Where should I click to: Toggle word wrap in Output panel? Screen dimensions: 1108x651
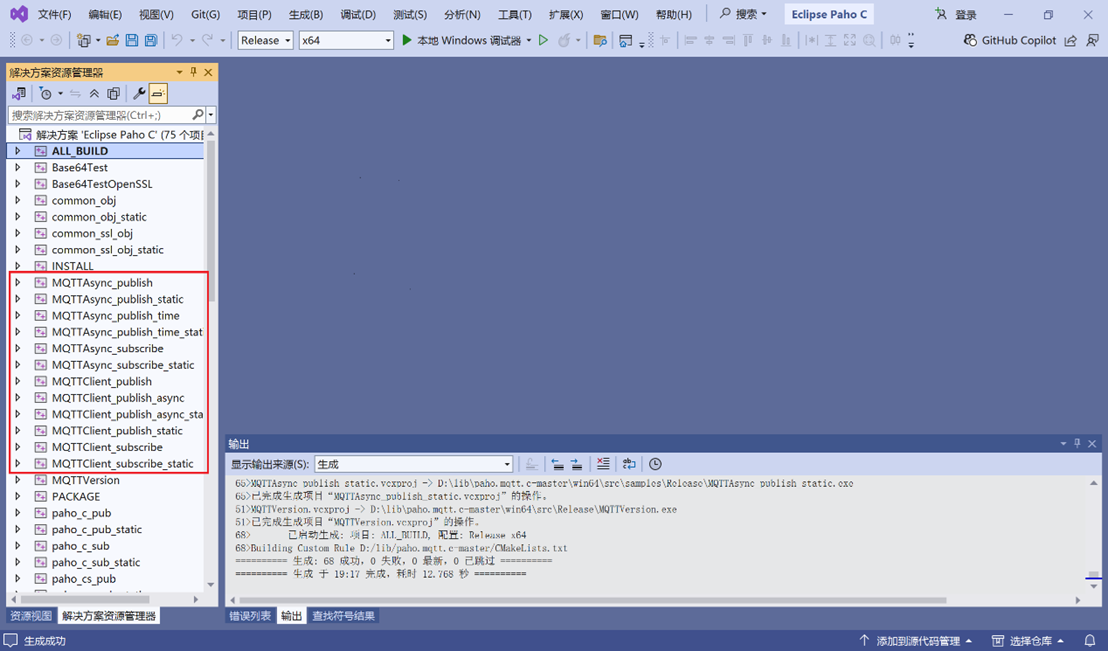click(x=629, y=464)
